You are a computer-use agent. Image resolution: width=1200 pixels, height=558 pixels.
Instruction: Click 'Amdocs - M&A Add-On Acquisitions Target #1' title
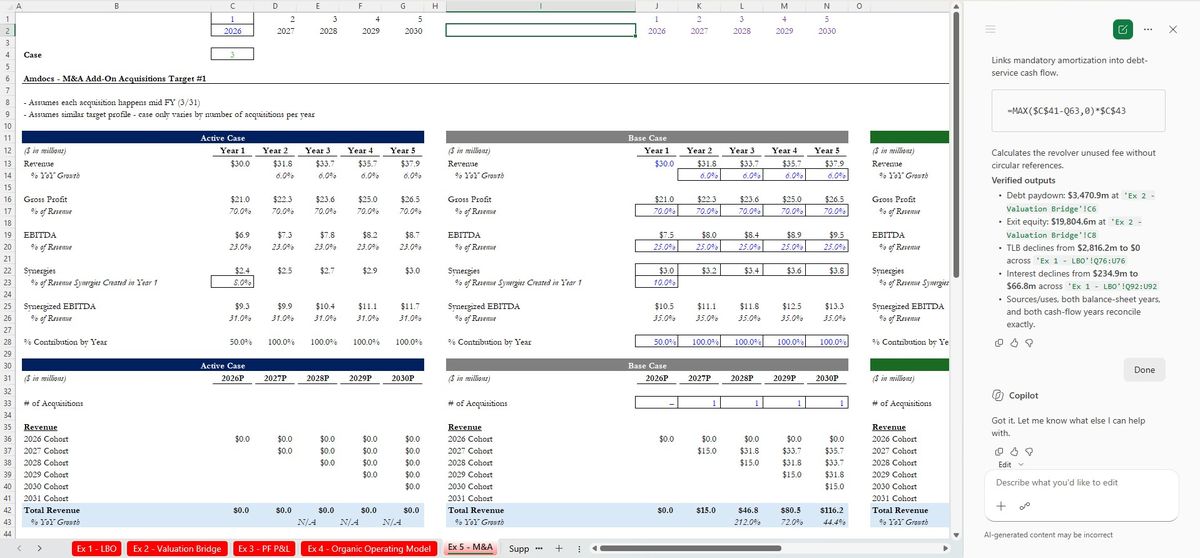click(115, 78)
